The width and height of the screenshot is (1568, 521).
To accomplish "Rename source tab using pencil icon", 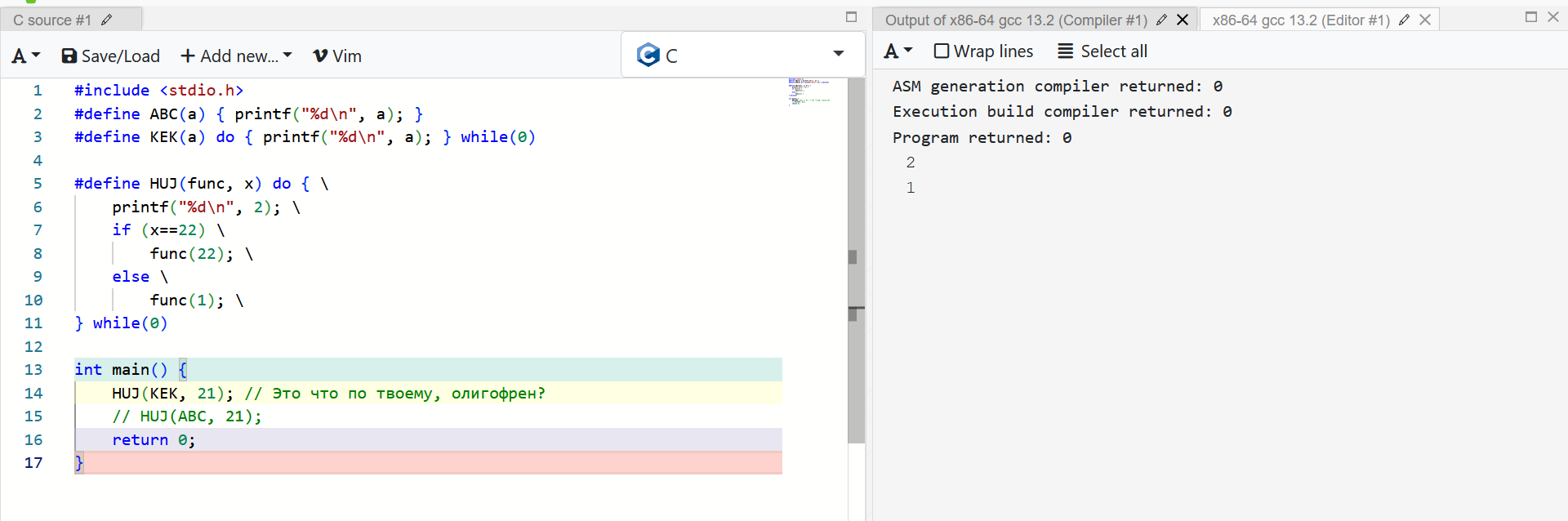I will pyautogui.click(x=106, y=20).
